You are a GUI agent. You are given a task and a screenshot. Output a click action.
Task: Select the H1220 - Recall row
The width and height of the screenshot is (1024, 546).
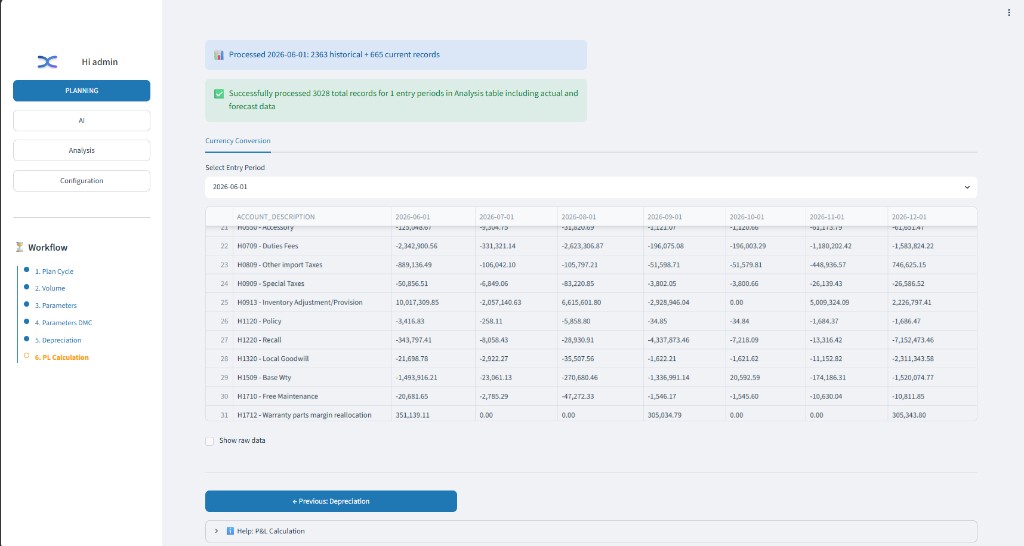tap(591, 340)
